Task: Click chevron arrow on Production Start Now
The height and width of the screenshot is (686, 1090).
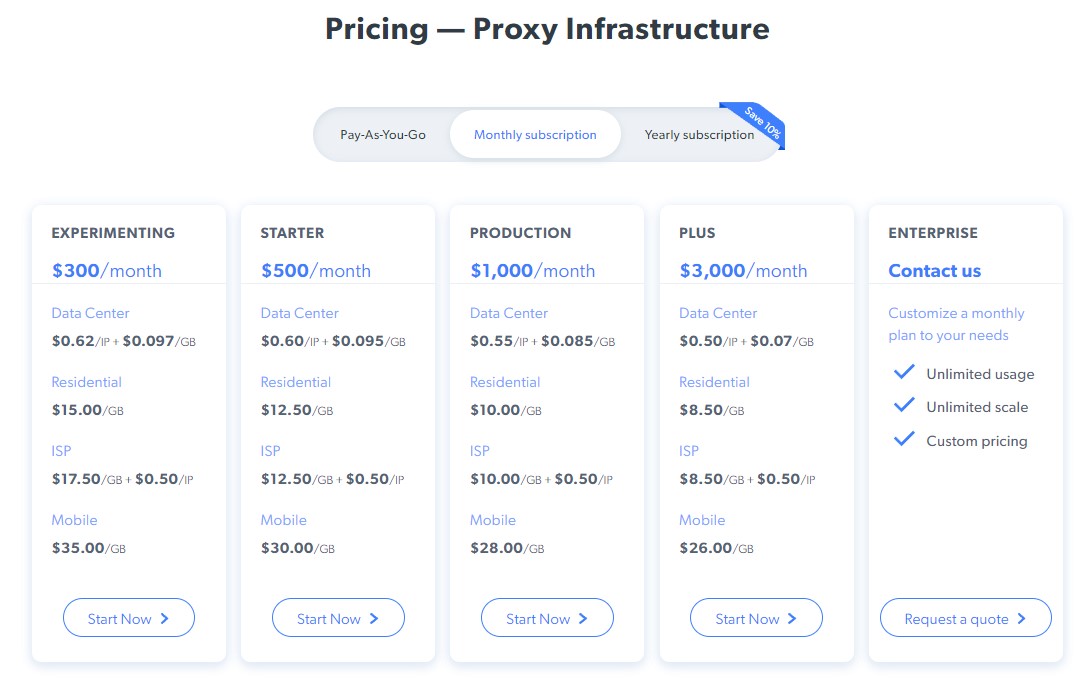Action: tap(583, 619)
